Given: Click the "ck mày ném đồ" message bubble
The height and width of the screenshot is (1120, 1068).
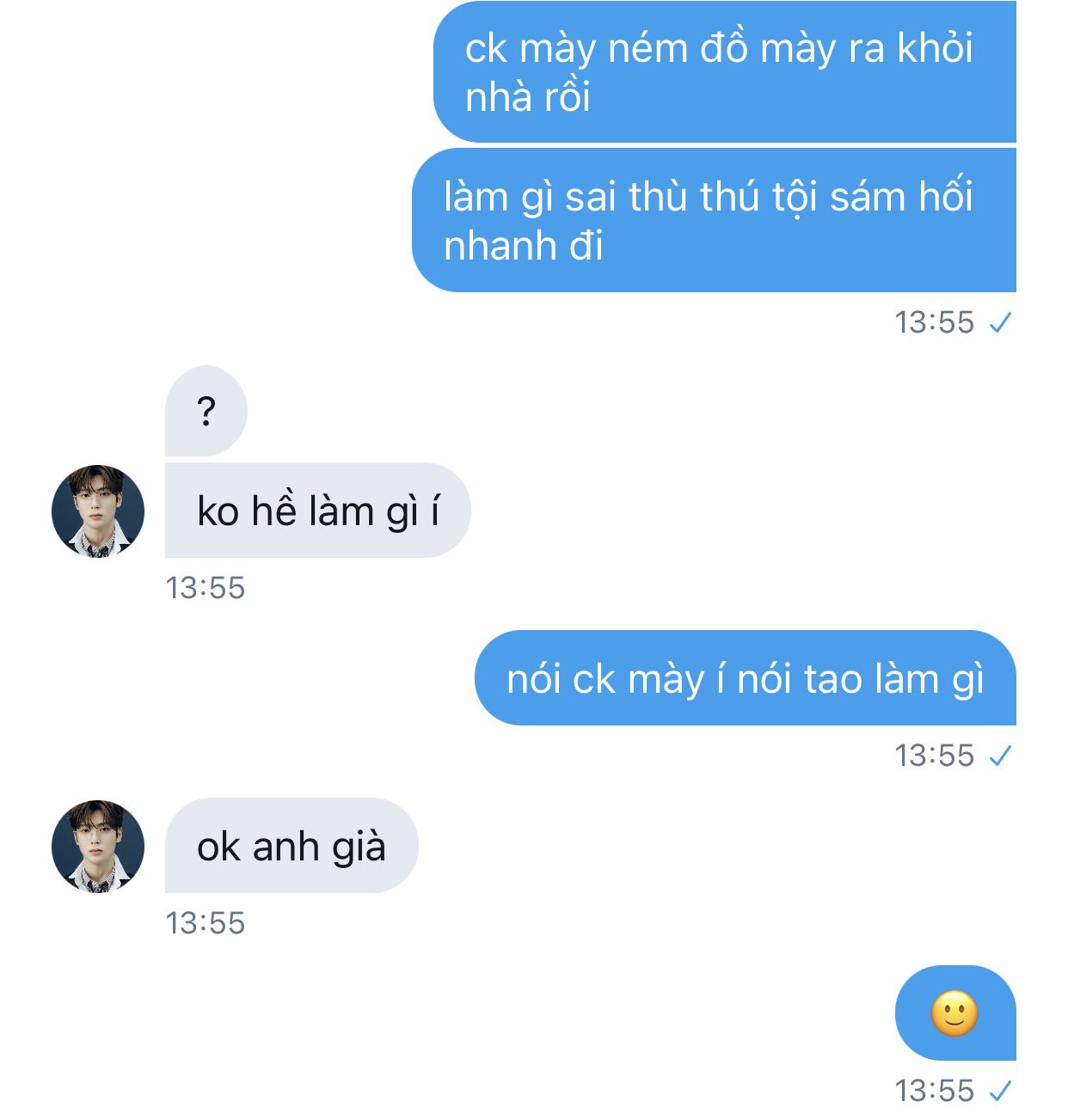Looking at the screenshot, I should pyautogui.click(x=724, y=72).
